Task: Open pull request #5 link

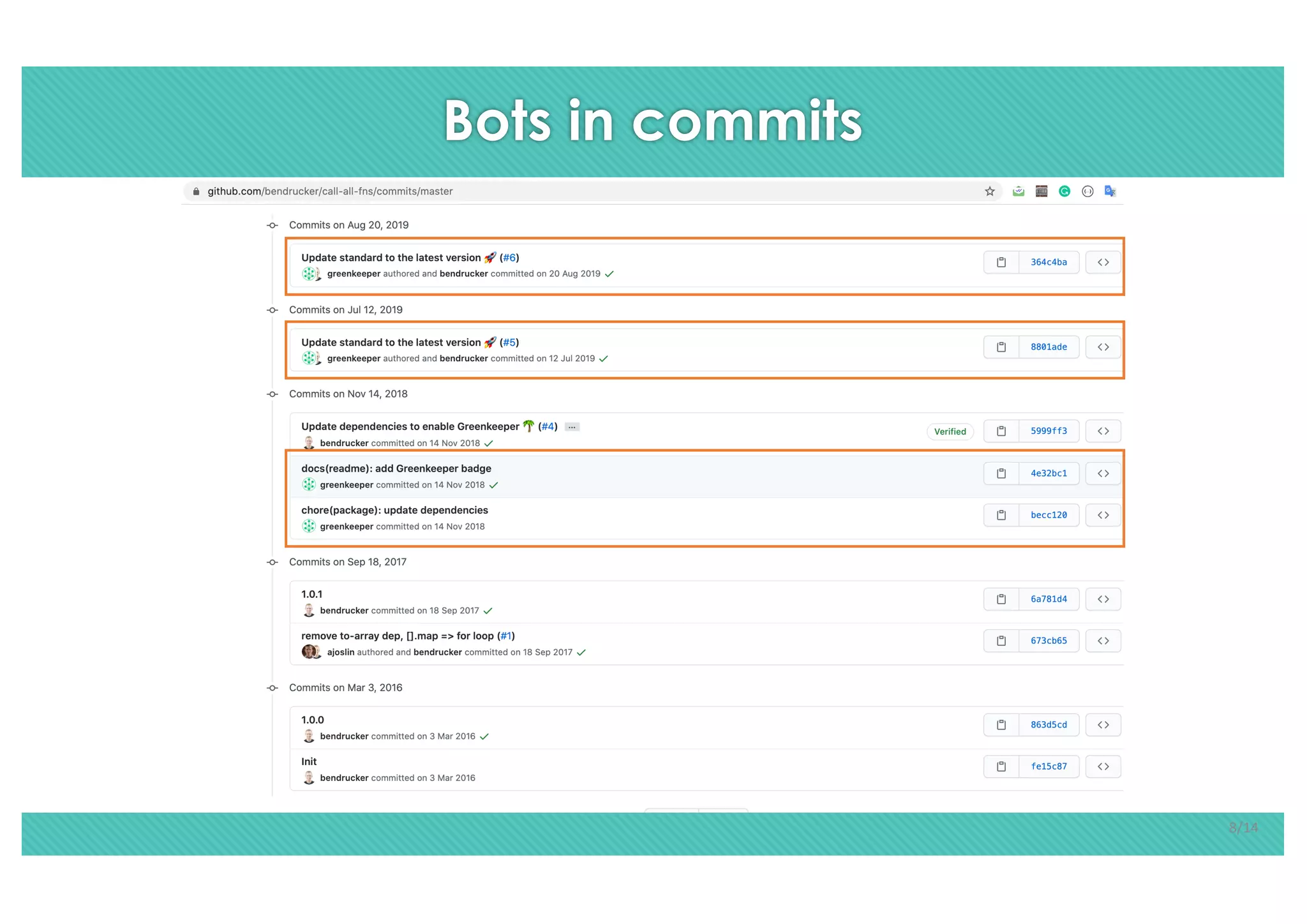Action: click(509, 343)
